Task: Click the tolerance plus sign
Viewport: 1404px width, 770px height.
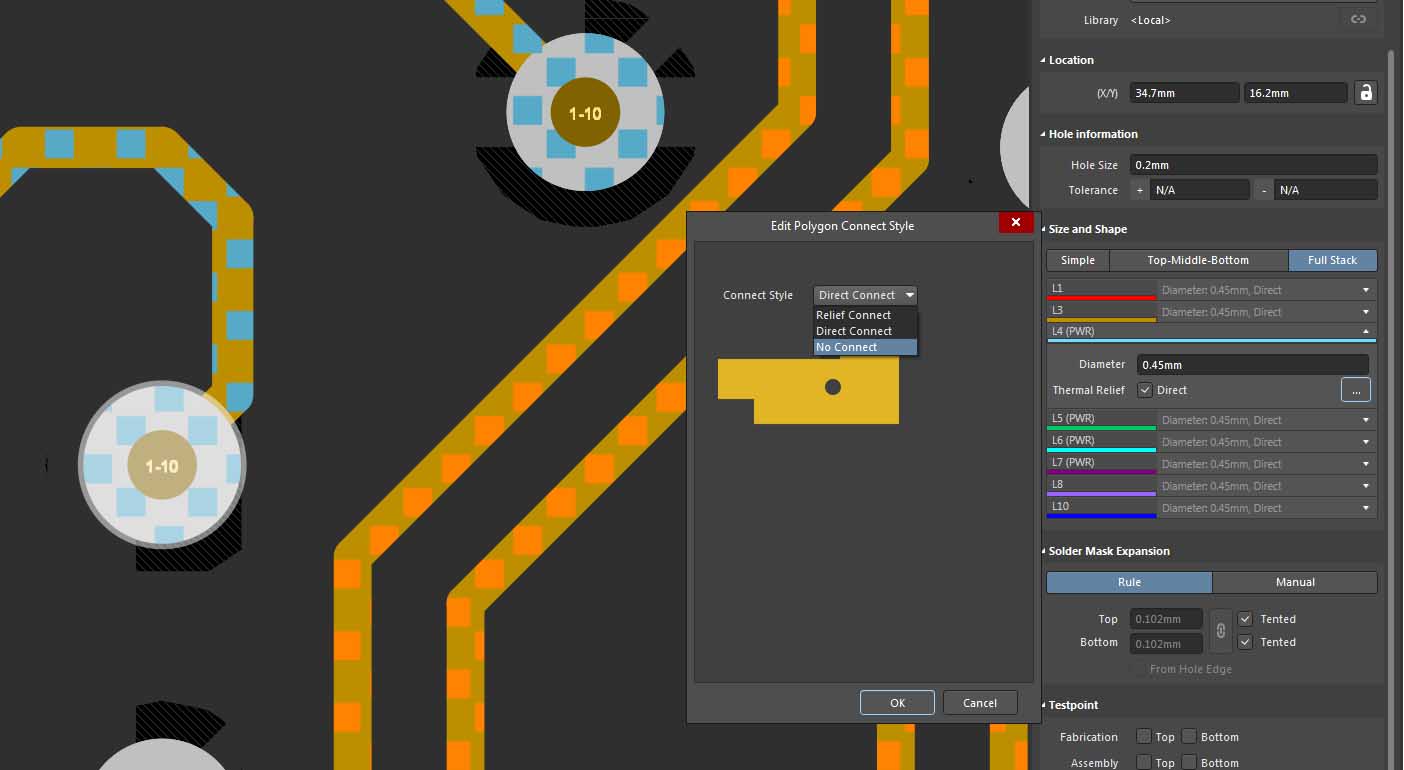Action: pyautogui.click(x=1139, y=190)
